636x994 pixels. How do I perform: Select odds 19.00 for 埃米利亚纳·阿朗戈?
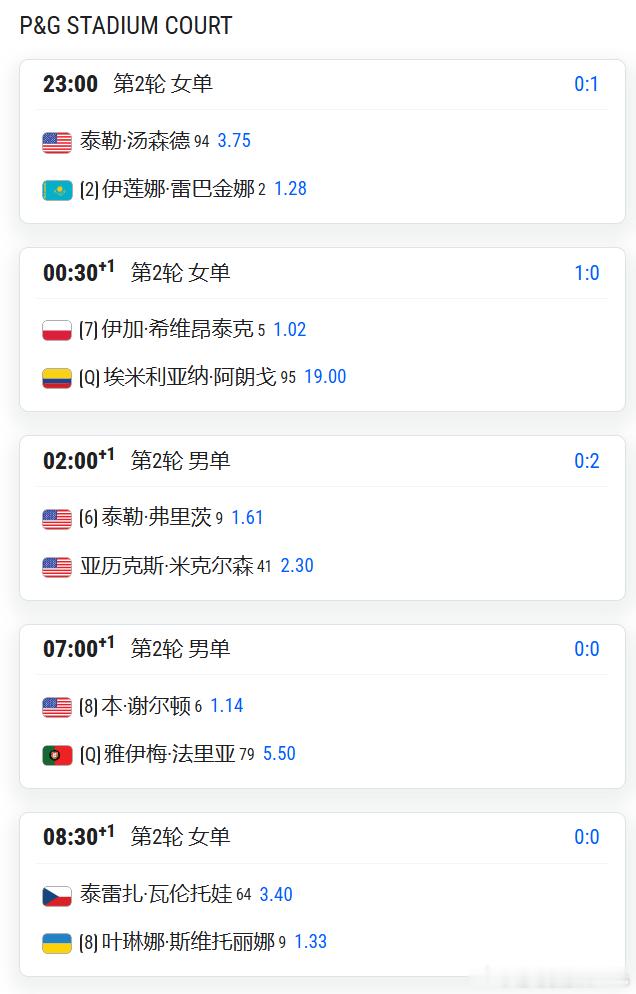325,377
